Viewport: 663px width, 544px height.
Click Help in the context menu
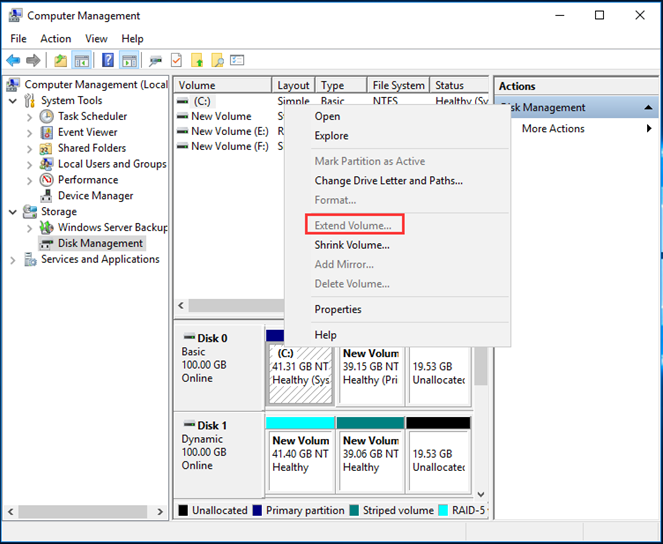point(326,335)
